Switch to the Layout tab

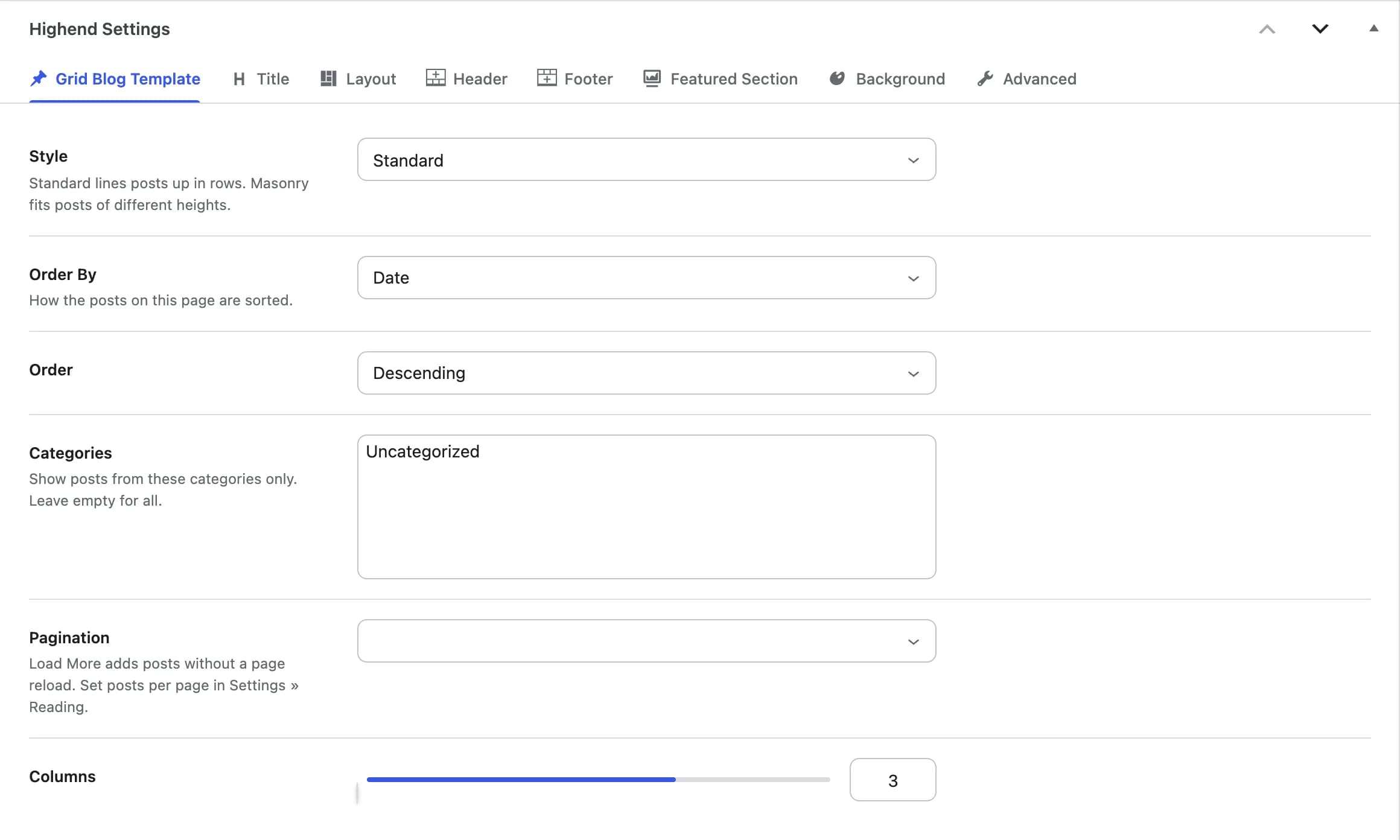coord(358,79)
